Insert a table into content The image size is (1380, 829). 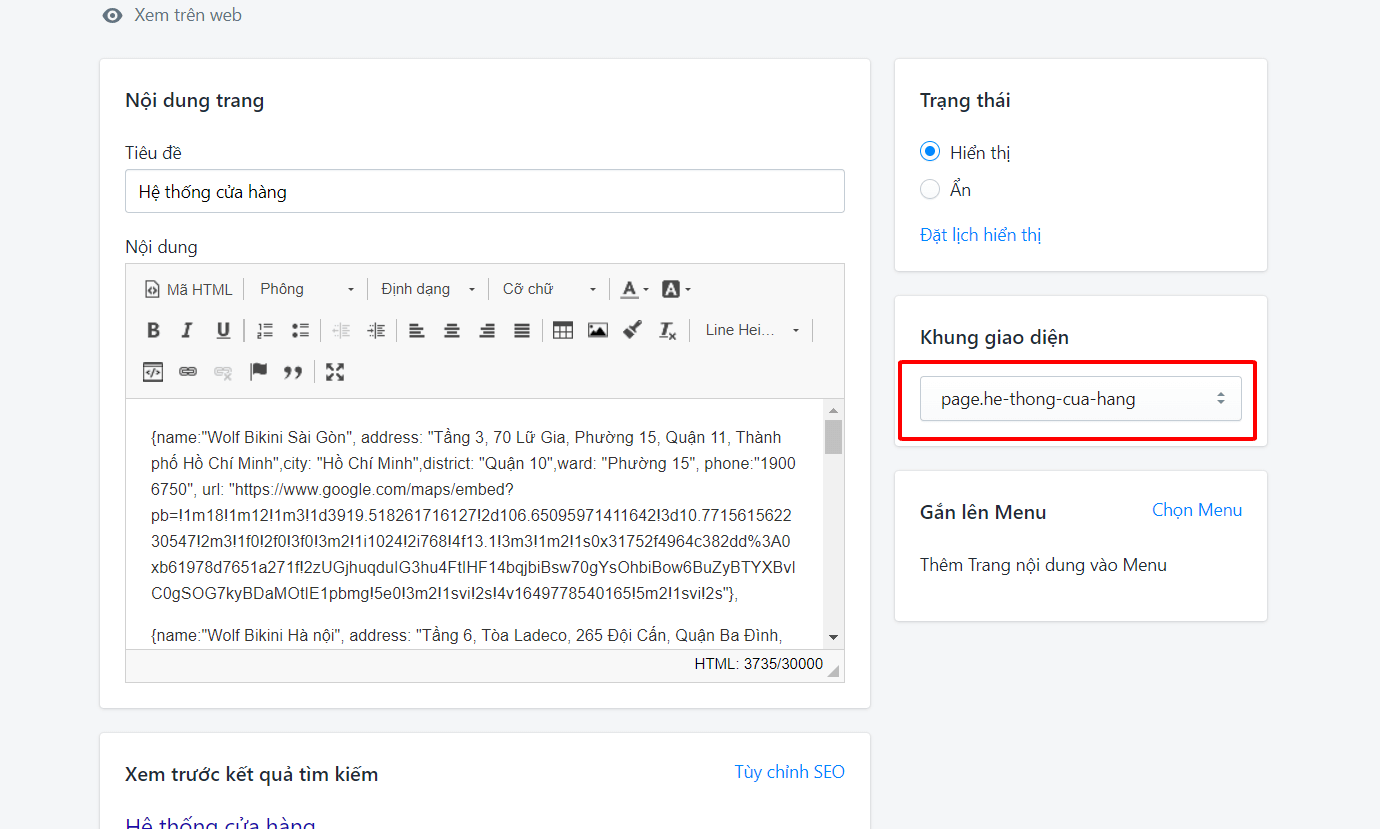(563, 331)
